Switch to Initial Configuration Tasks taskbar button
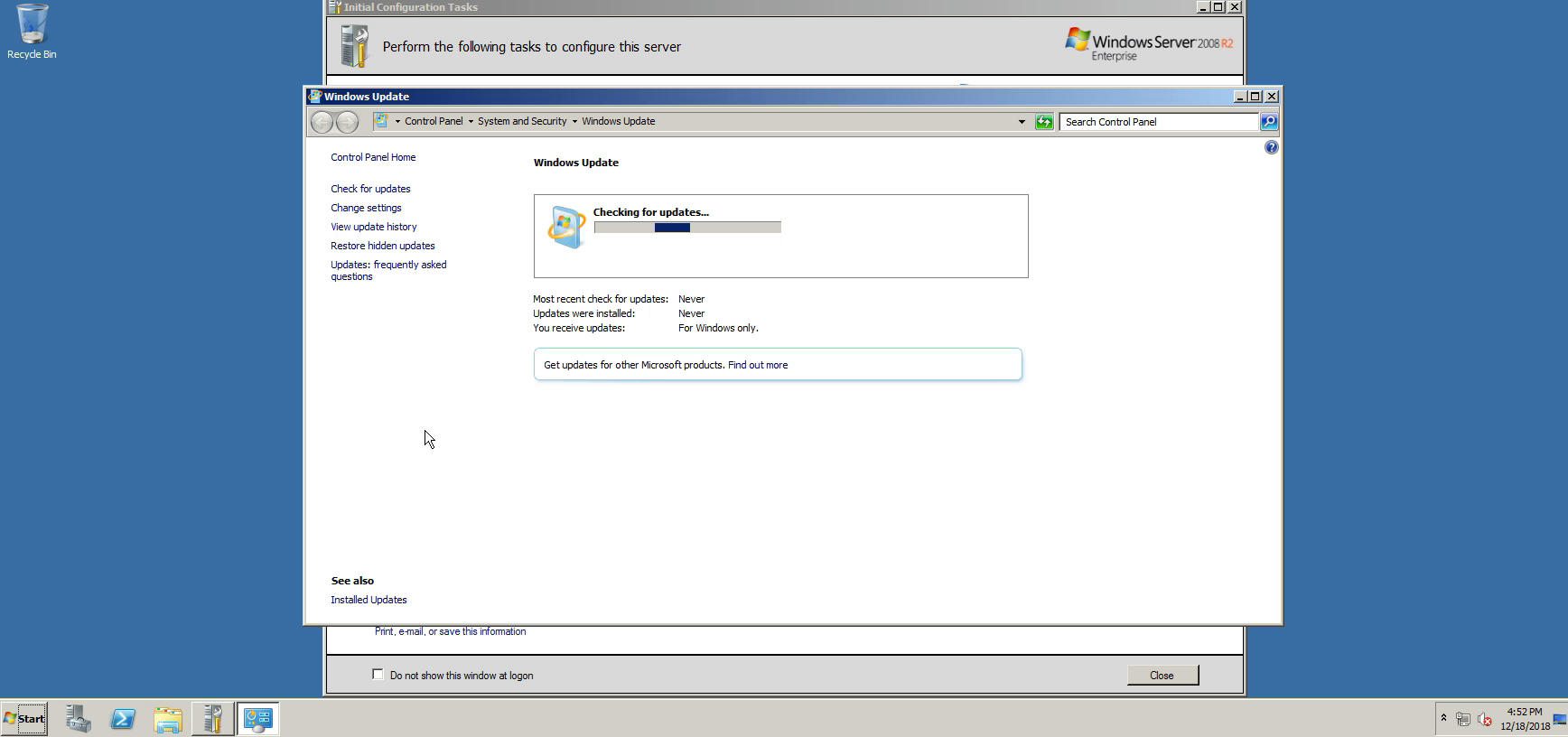Image resolution: width=1568 pixels, height=737 pixels. 213,719
